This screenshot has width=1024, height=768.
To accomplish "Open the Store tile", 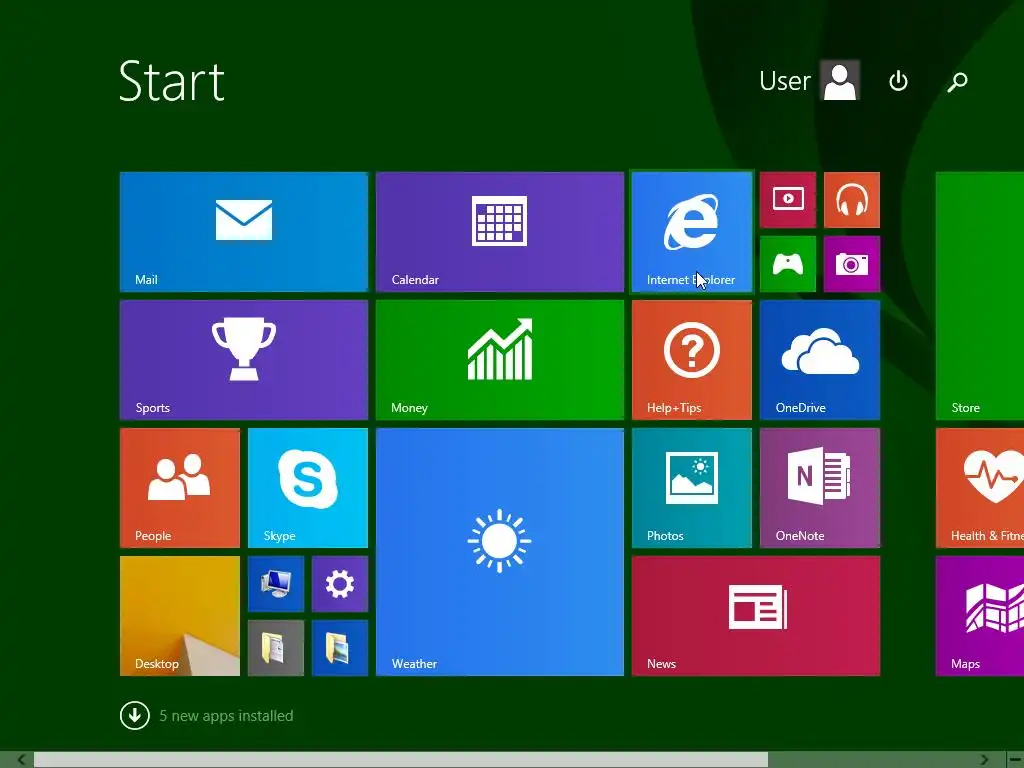I will coord(980,296).
